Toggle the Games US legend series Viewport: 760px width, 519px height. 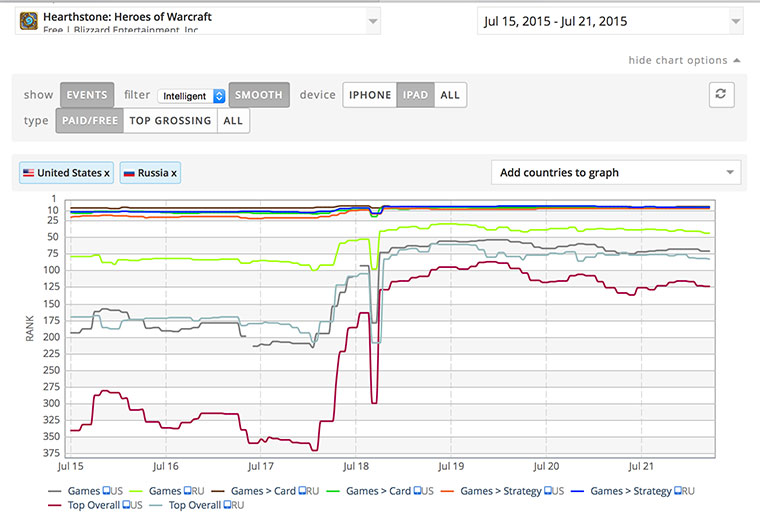coord(87,491)
